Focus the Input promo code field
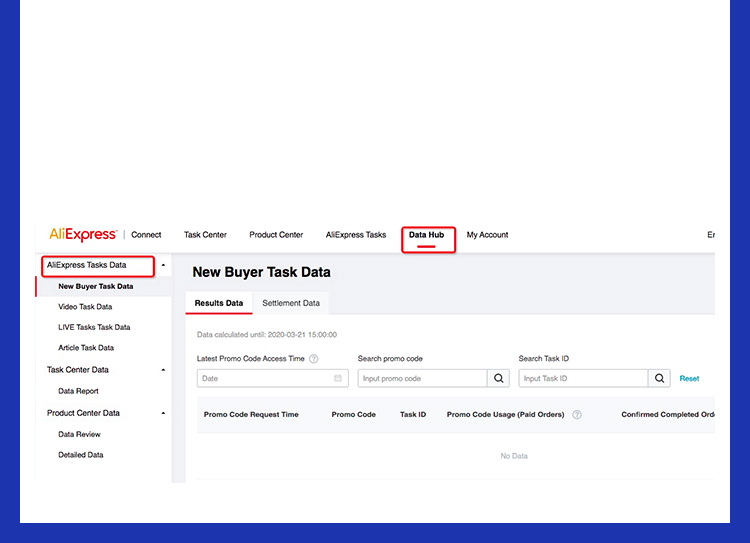Screen dimensions: 750x543 422,378
